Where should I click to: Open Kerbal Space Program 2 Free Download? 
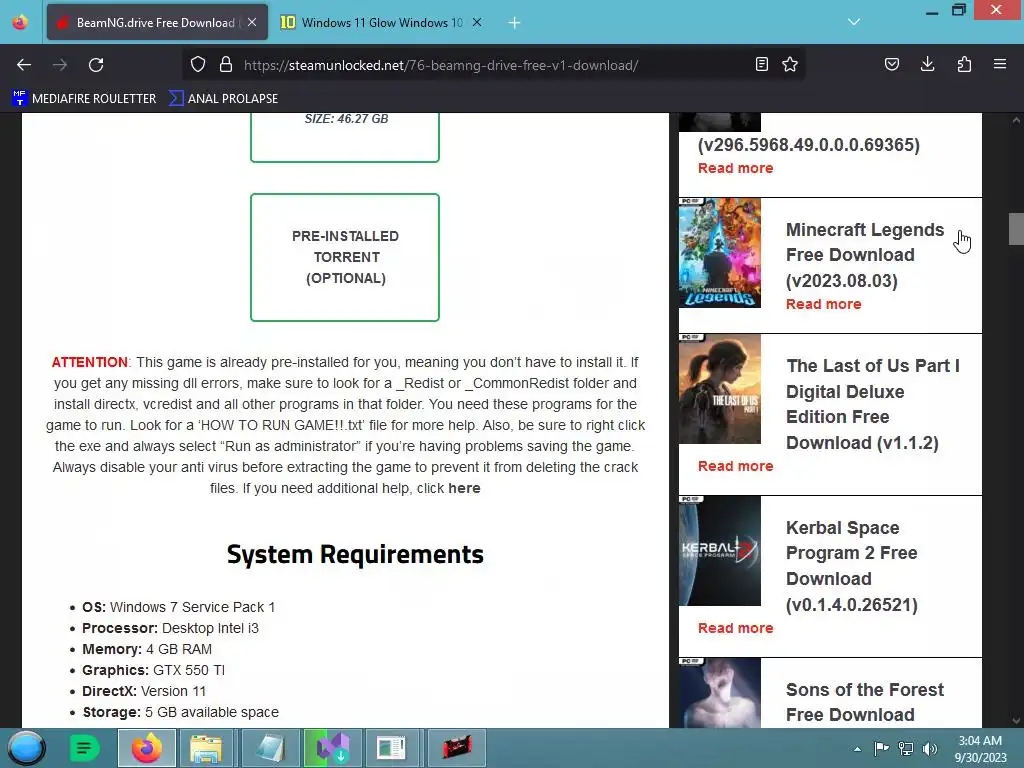click(852, 566)
